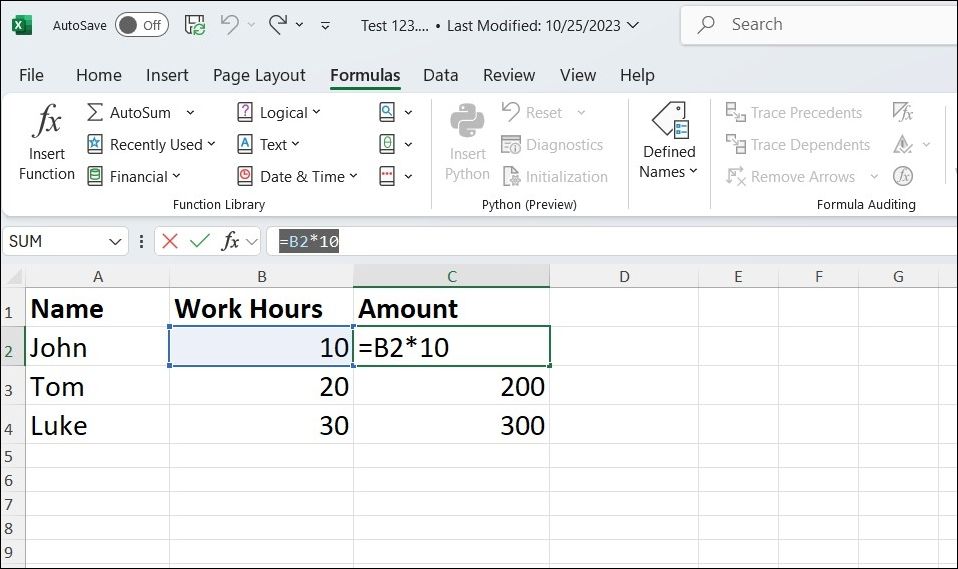Screen dimensions: 958x569
Task: Switch to the Data tab
Action: point(441,75)
